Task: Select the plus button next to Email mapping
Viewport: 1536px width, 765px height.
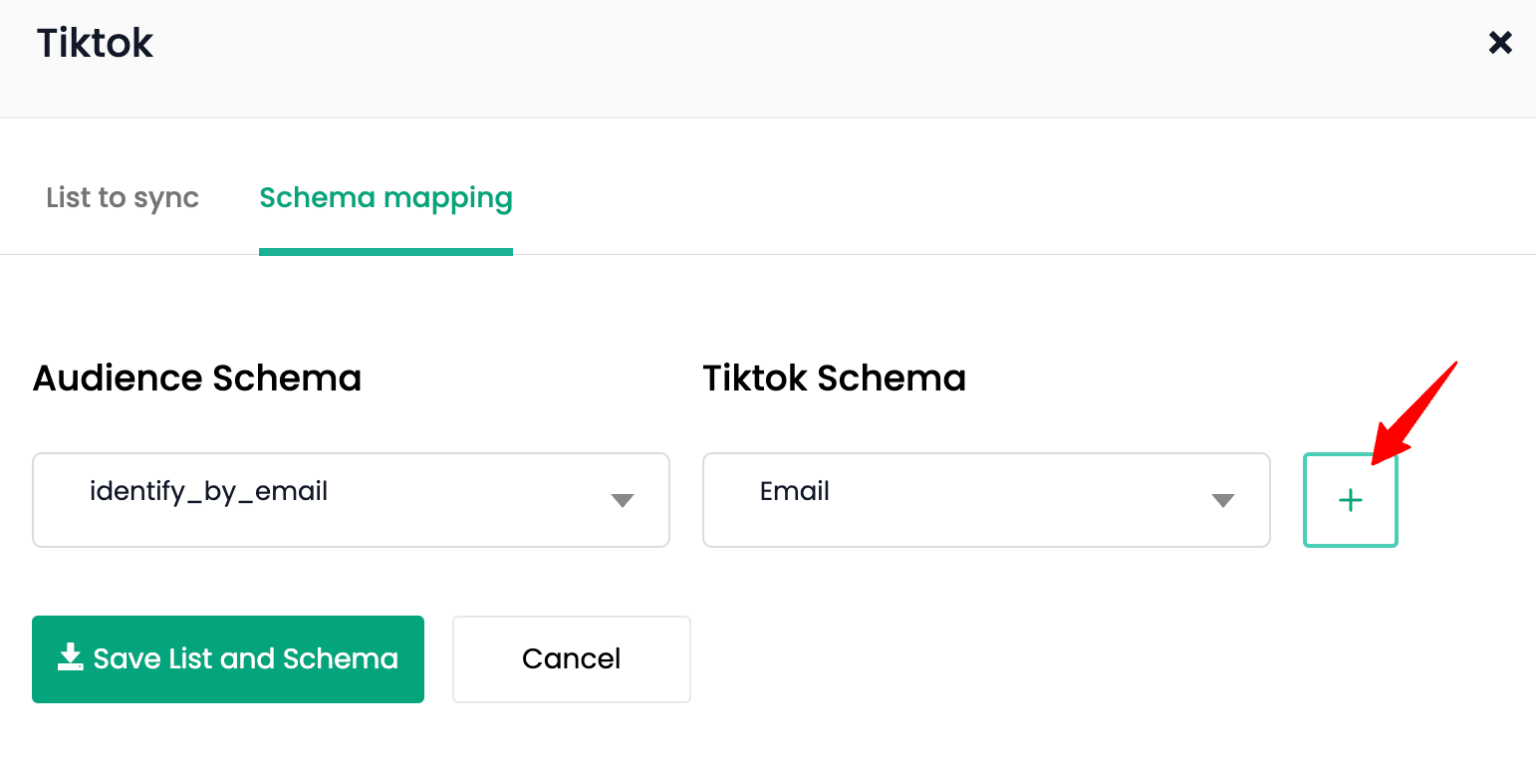Action: (1350, 500)
